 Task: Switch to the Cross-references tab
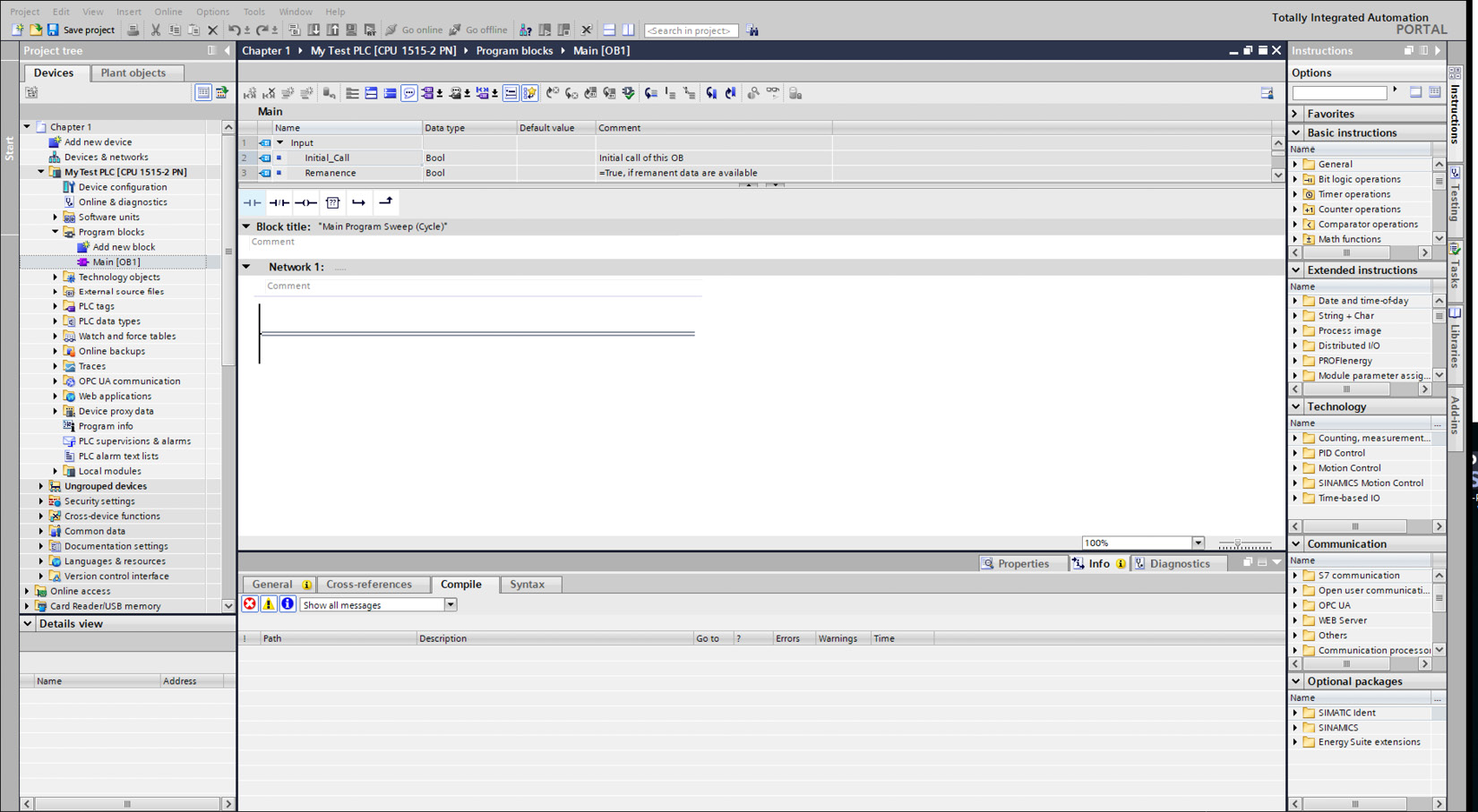point(369,584)
